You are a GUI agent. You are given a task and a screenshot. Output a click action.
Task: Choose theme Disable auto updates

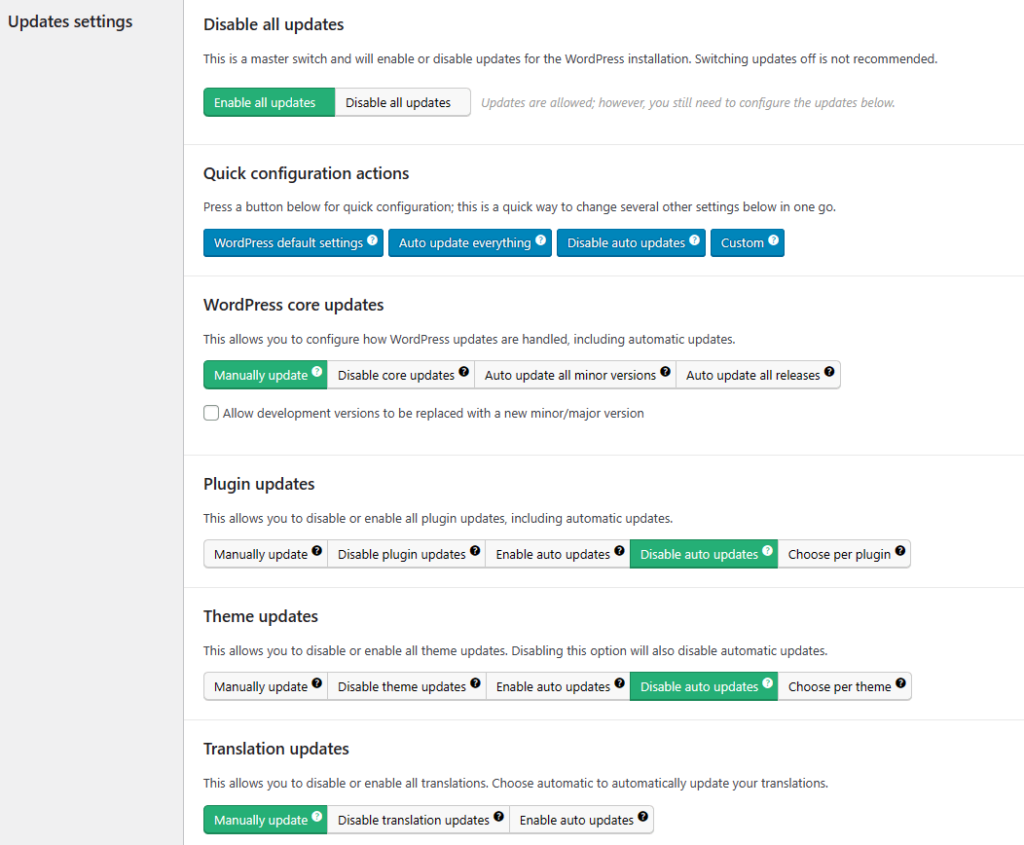(x=704, y=686)
